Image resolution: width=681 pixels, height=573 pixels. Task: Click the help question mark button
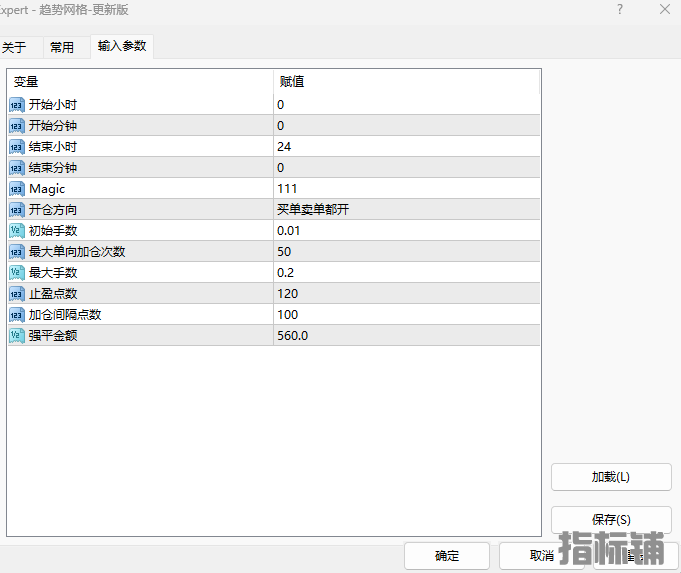620,9
